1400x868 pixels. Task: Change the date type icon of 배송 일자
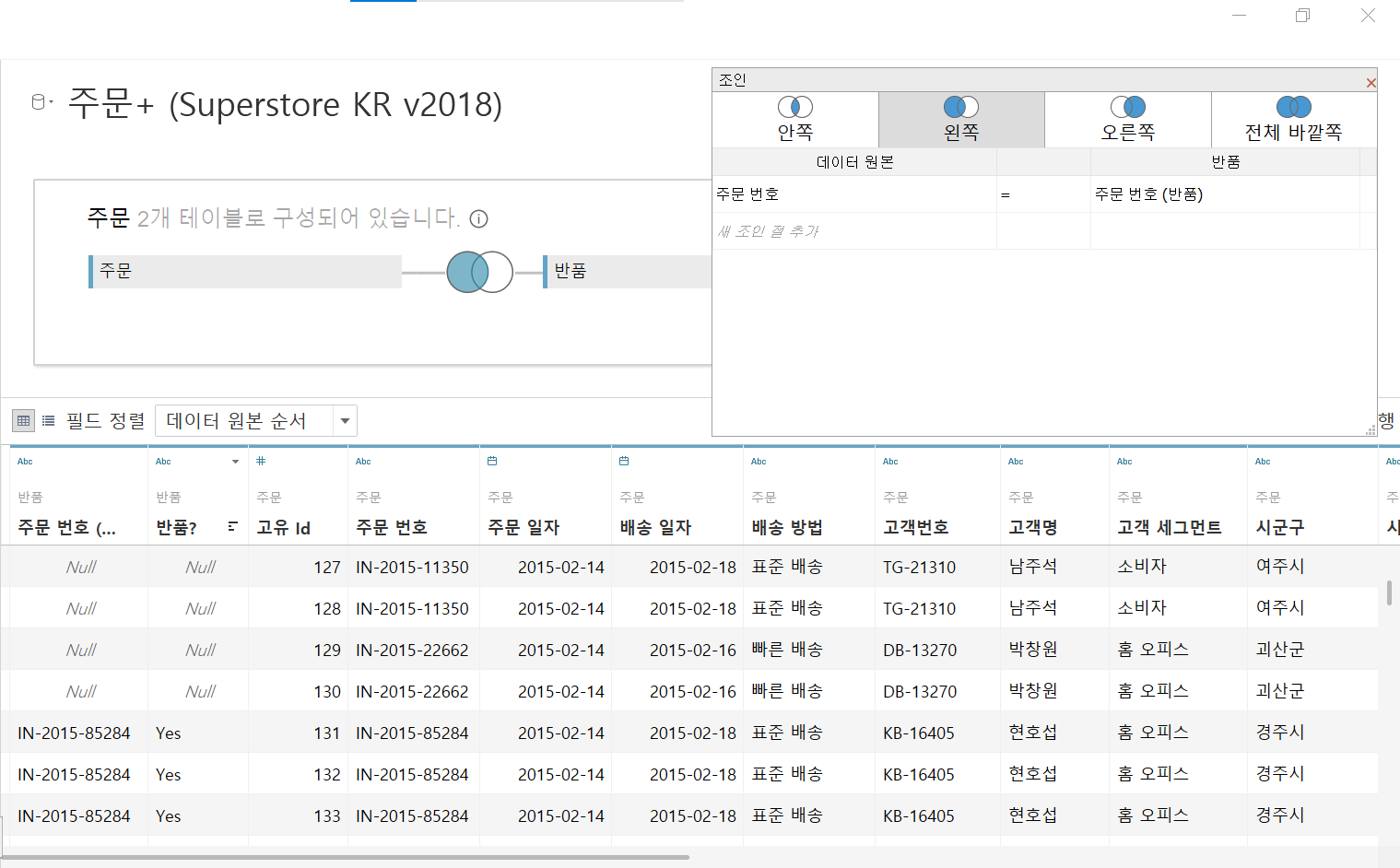624,461
